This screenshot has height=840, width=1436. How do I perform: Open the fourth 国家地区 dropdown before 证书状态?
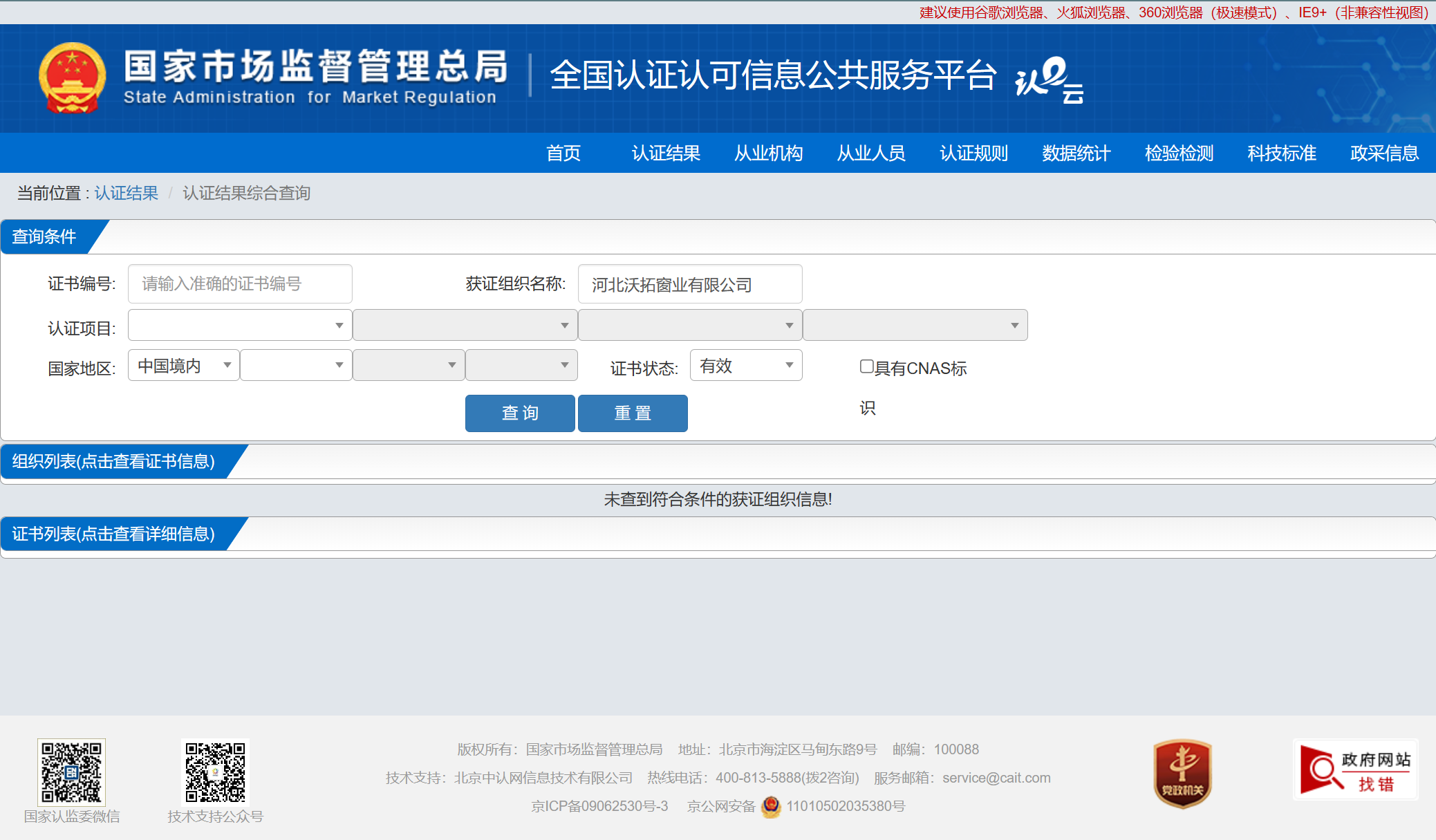point(521,365)
